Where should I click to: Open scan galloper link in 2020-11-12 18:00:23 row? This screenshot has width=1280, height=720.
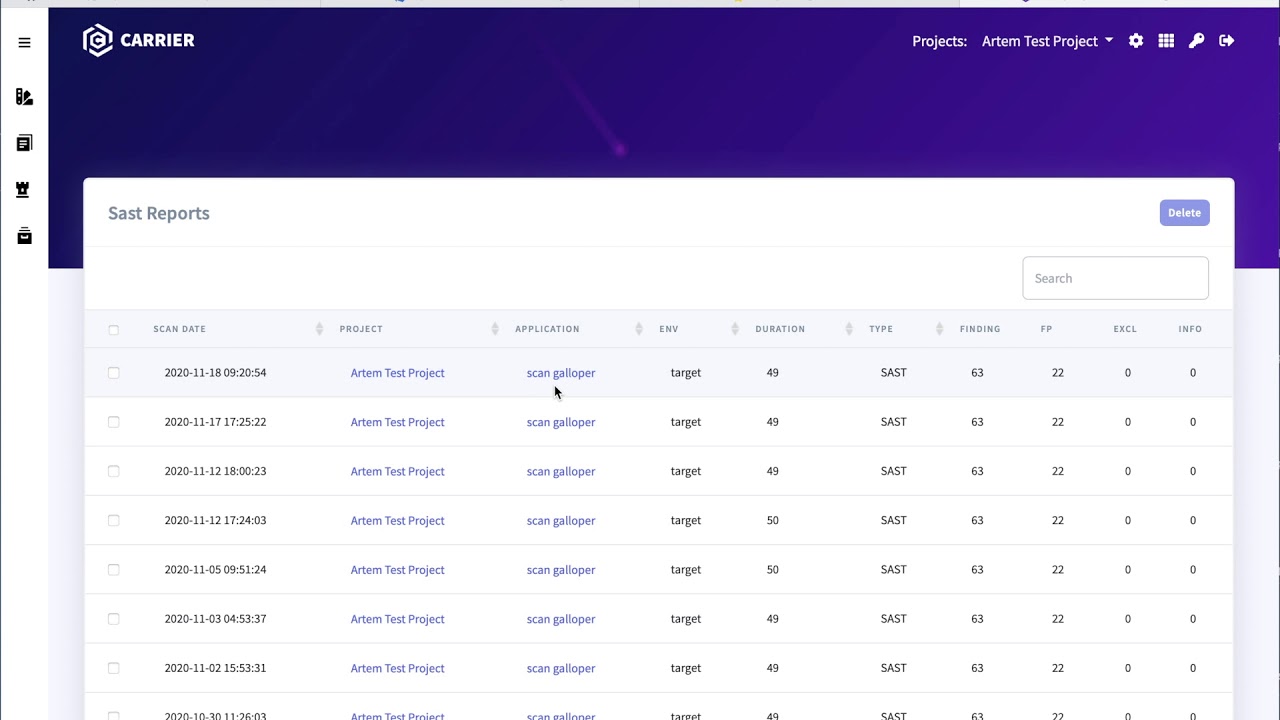[561, 471]
